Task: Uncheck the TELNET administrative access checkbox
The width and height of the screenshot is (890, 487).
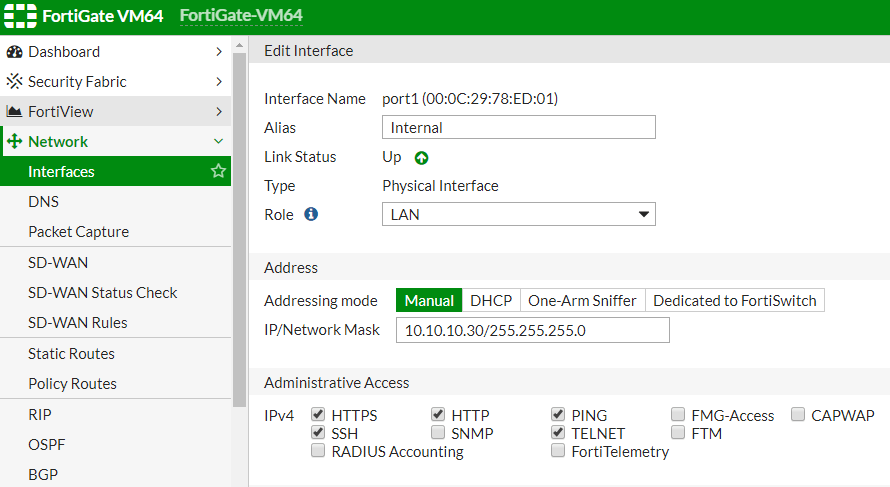Action: tap(558, 433)
